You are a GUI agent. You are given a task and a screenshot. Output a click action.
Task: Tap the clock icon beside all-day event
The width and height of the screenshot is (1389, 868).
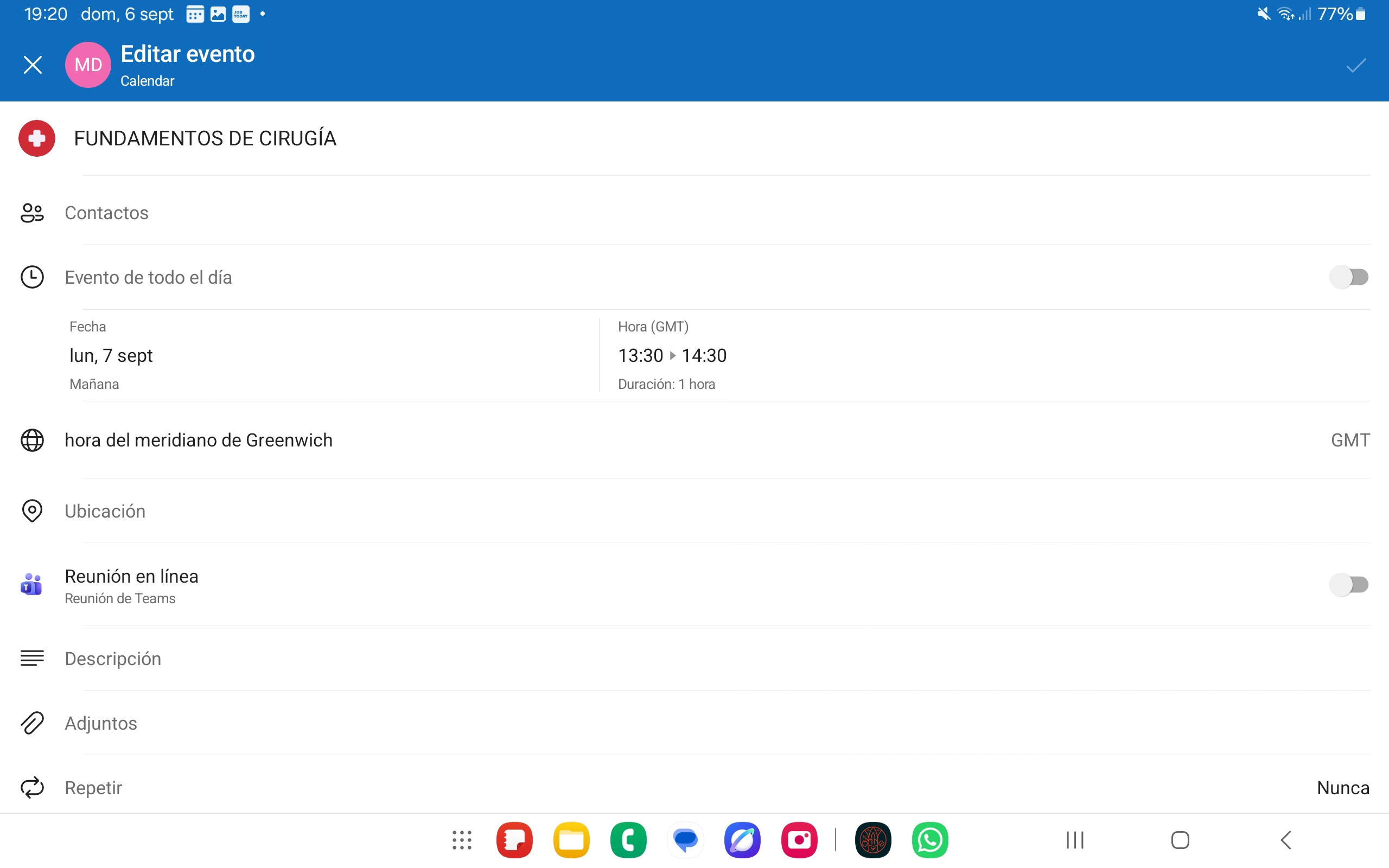click(32, 277)
